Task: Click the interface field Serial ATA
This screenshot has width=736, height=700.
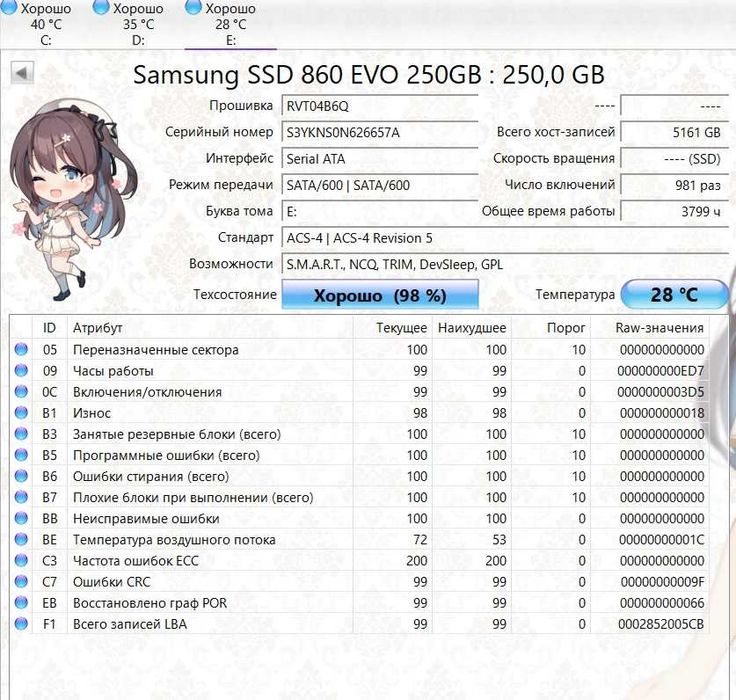Action: [379, 159]
